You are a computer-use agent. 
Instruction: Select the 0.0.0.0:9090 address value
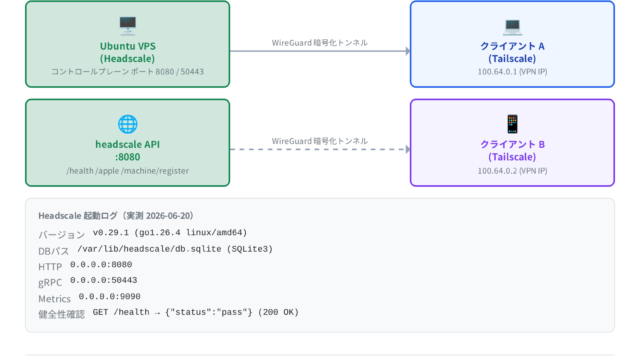pos(109,296)
